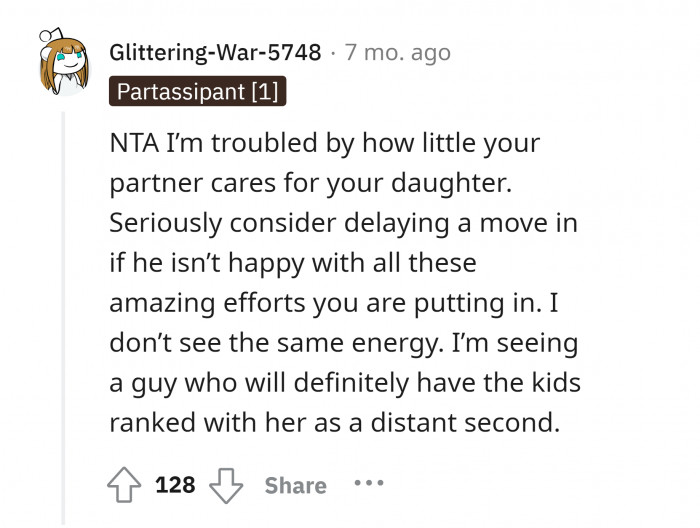
Task: Open Glittering-War-5748's user profile
Action: pos(215,52)
